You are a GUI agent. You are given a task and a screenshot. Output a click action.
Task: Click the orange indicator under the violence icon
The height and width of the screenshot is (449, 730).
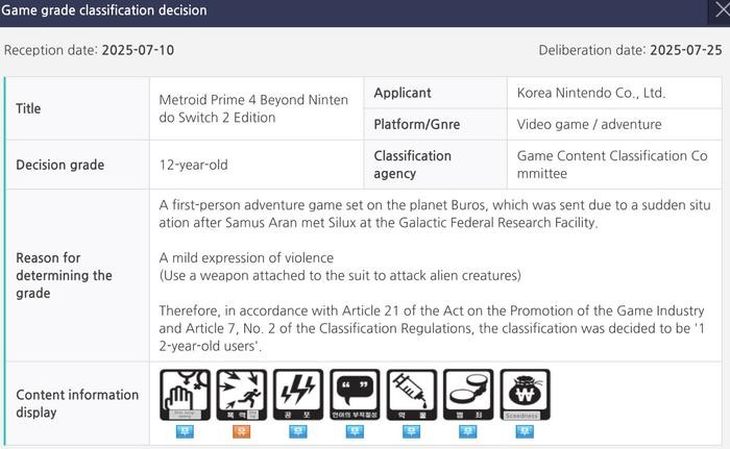(x=241, y=432)
